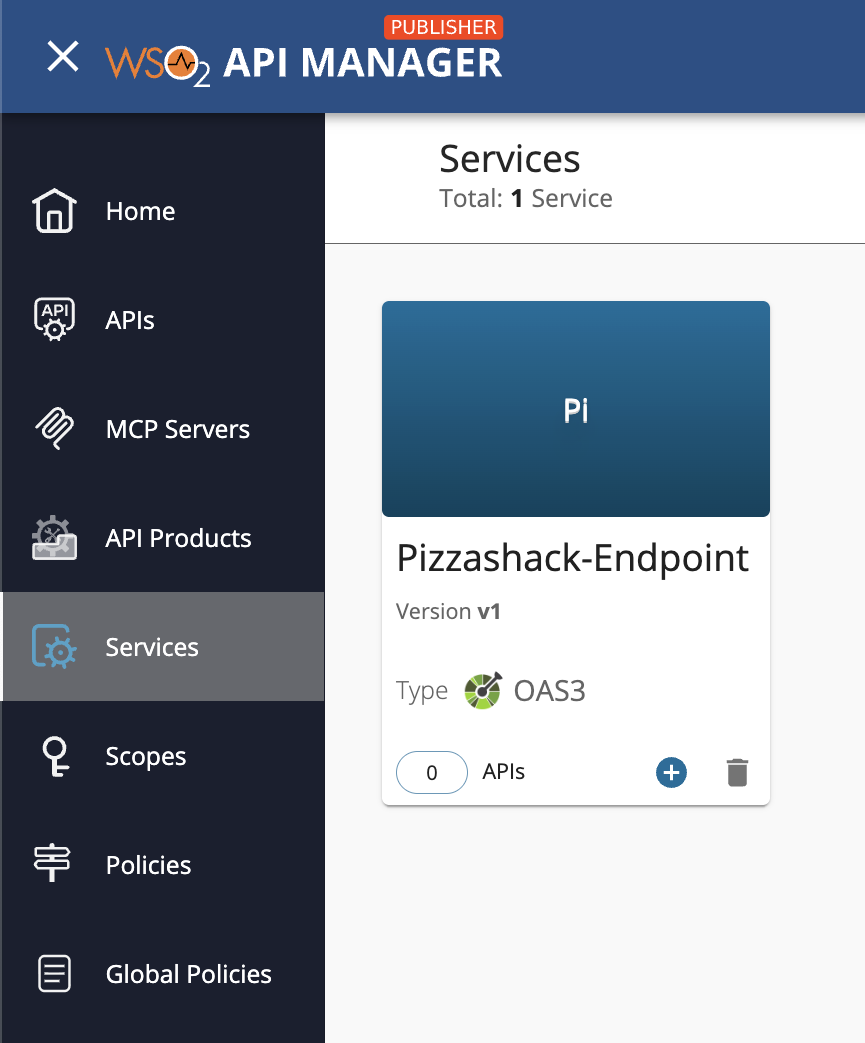Create API using the plus icon
Image resolution: width=865 pixels, height=1043 pixels.
[x=671, y=772]
